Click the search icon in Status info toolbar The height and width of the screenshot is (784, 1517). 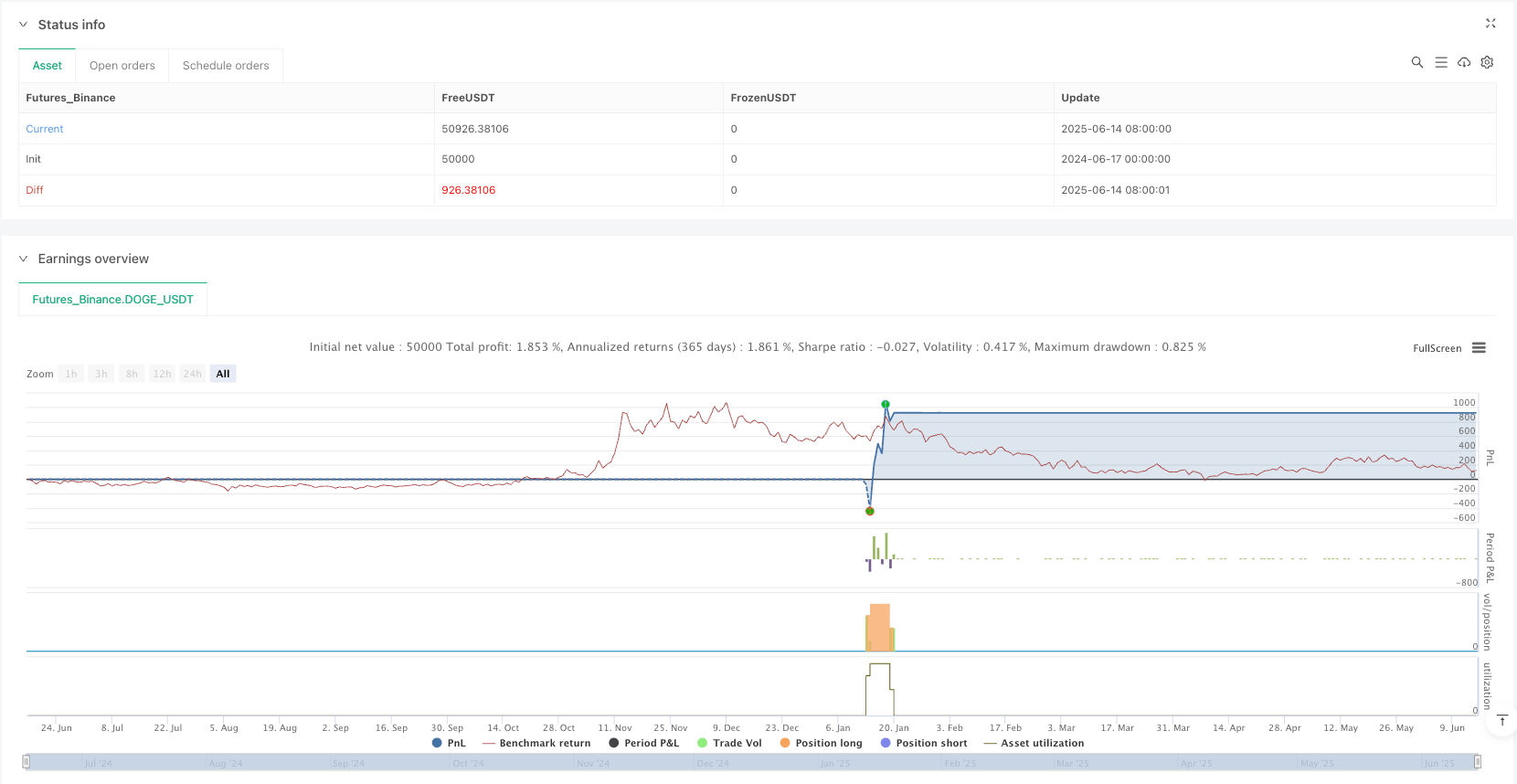(1417, 62)
